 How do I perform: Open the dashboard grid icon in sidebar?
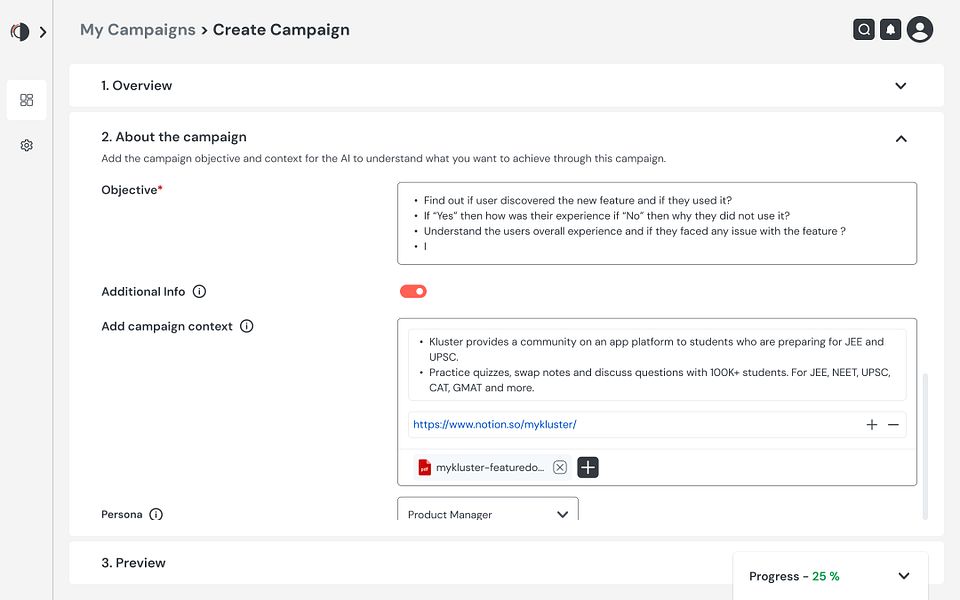pyautogui.click(x=27, y=100)
